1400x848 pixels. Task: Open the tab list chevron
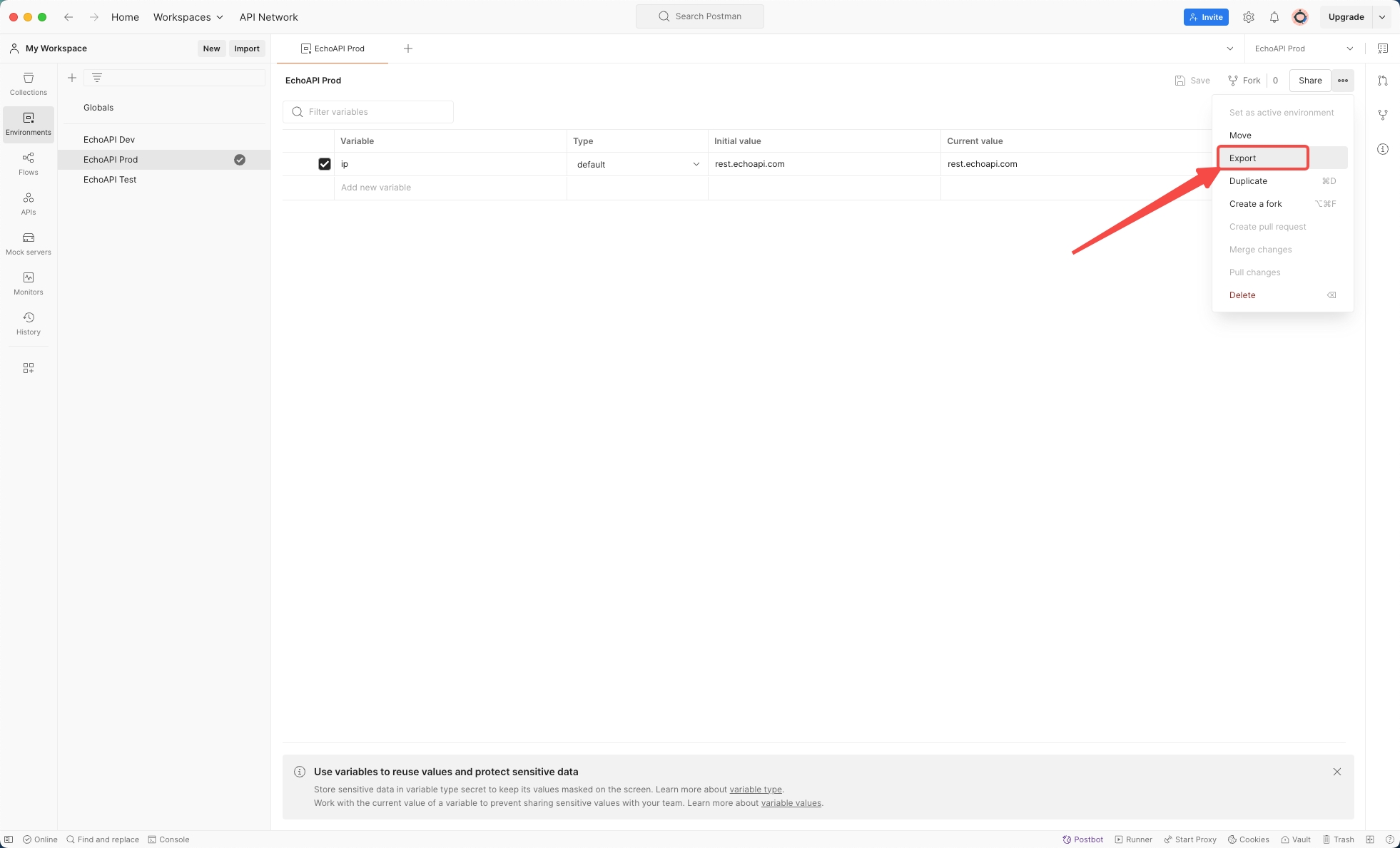tap(1230, 48)
